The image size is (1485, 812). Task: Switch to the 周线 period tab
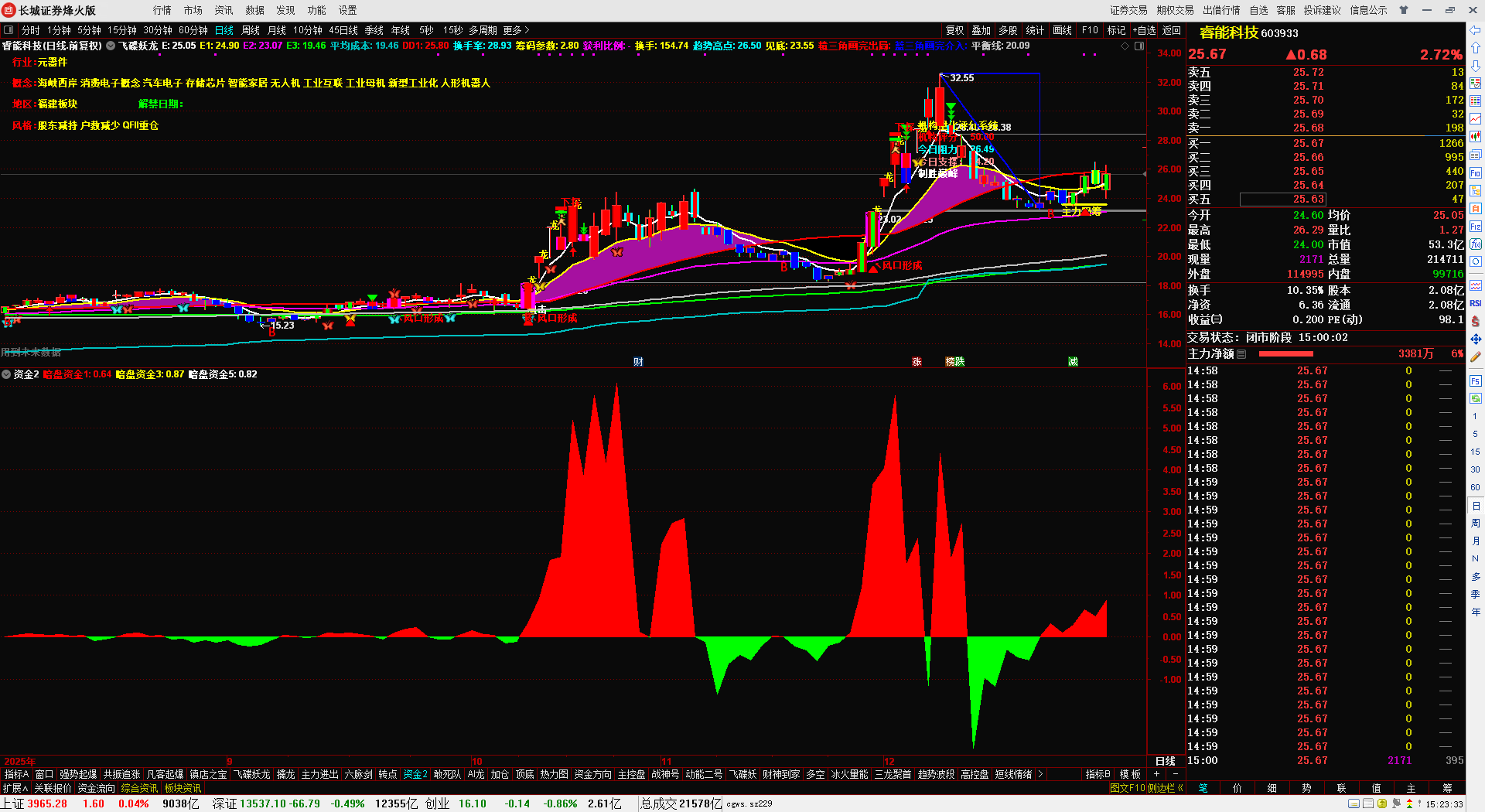(x=251, y=30)
